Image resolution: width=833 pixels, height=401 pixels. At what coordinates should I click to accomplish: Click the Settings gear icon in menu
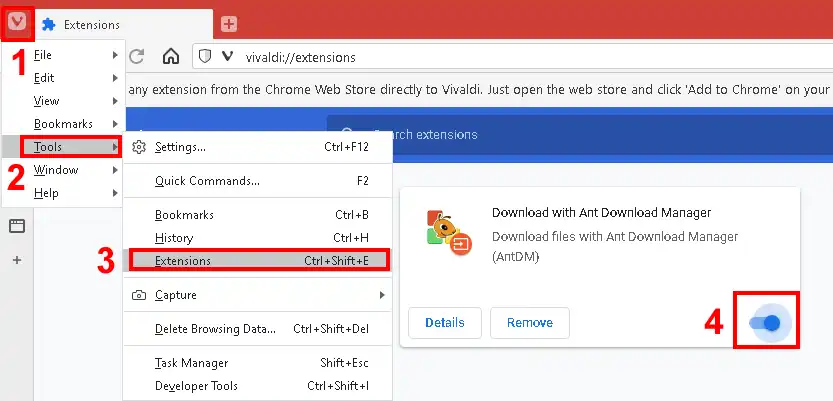click(x=139, y=147)
